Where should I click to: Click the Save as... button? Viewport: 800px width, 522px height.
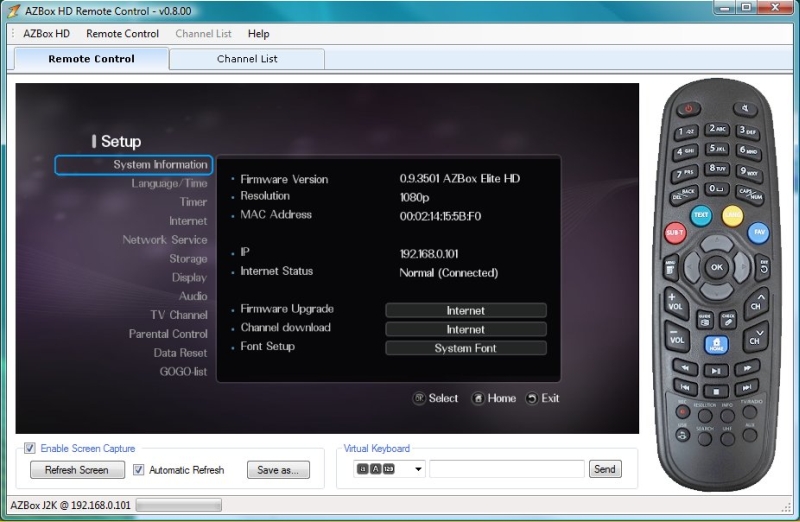(278, 470)
